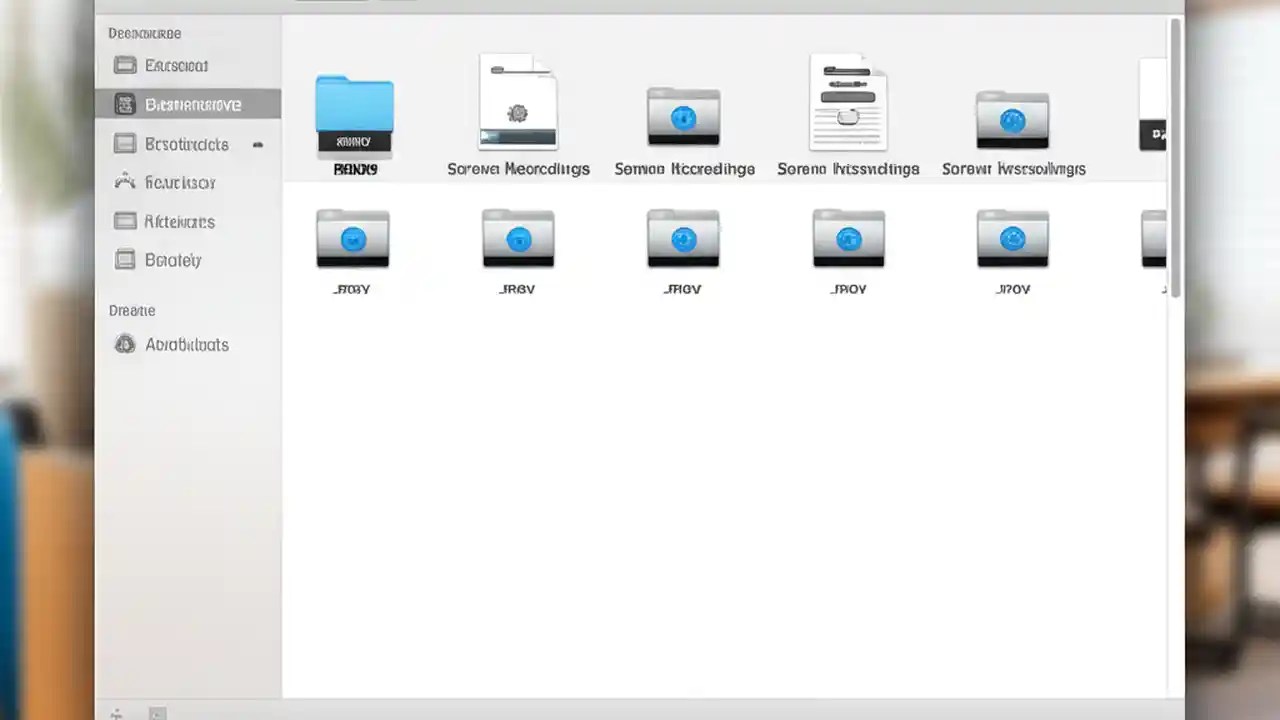Screen dimensions: 1280x720
Task: Open the blue "BANK9" folder
Action: pyautogui.click(x=354, y=110)
